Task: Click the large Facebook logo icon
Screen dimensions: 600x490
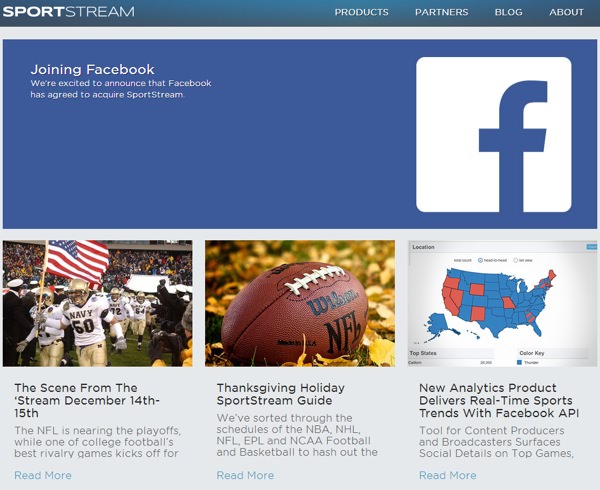Action: 494,135
